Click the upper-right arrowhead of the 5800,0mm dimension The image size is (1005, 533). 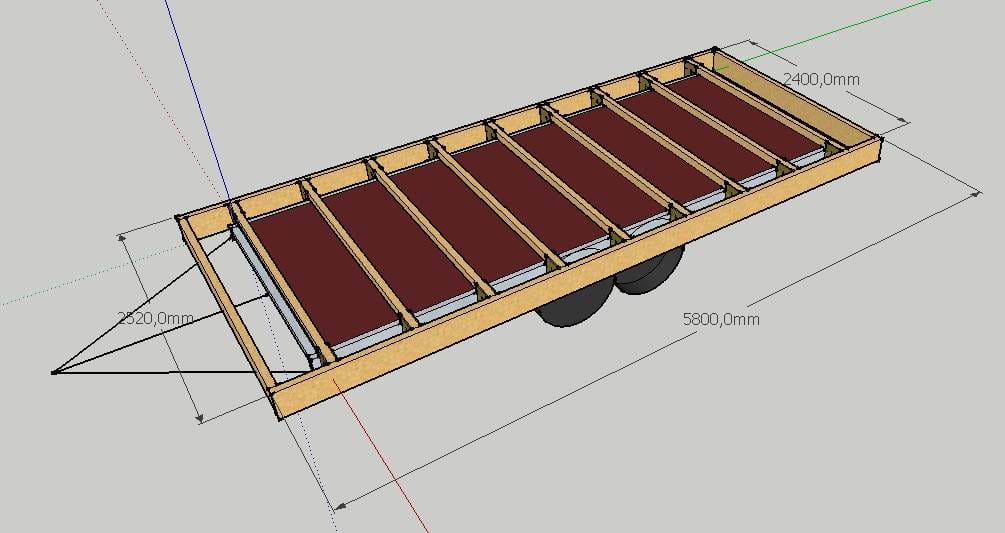(977, 197)
